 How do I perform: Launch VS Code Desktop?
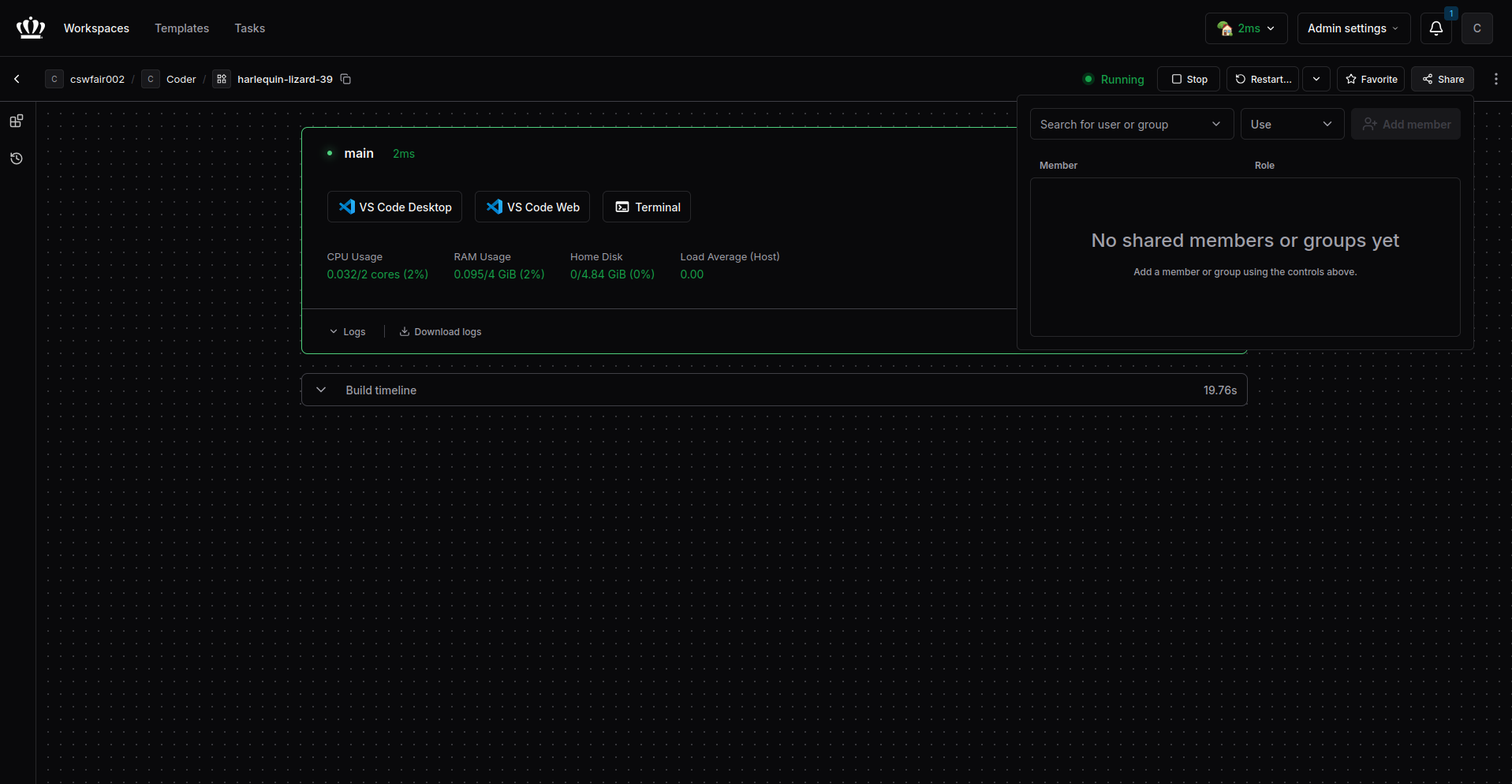(394, 207)
